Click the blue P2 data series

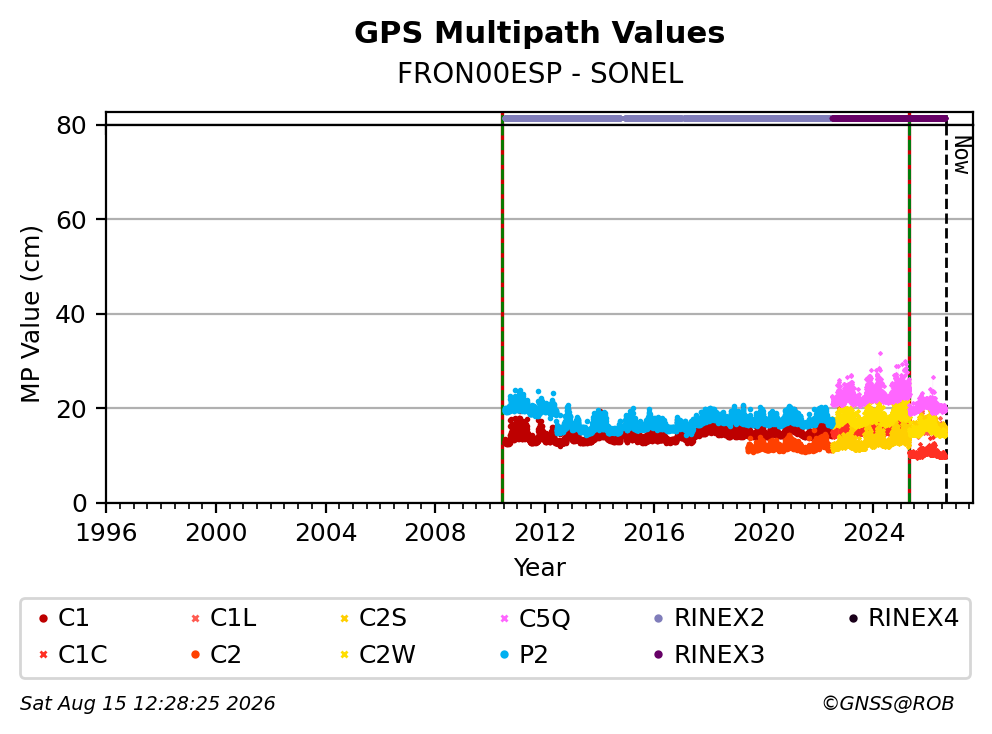671,419
